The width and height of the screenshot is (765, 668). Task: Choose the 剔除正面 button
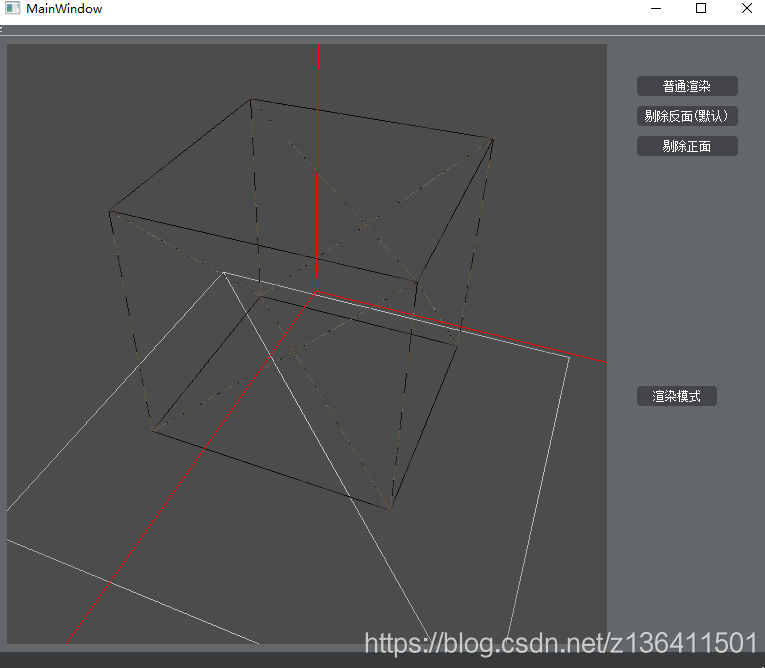(687, 146)
